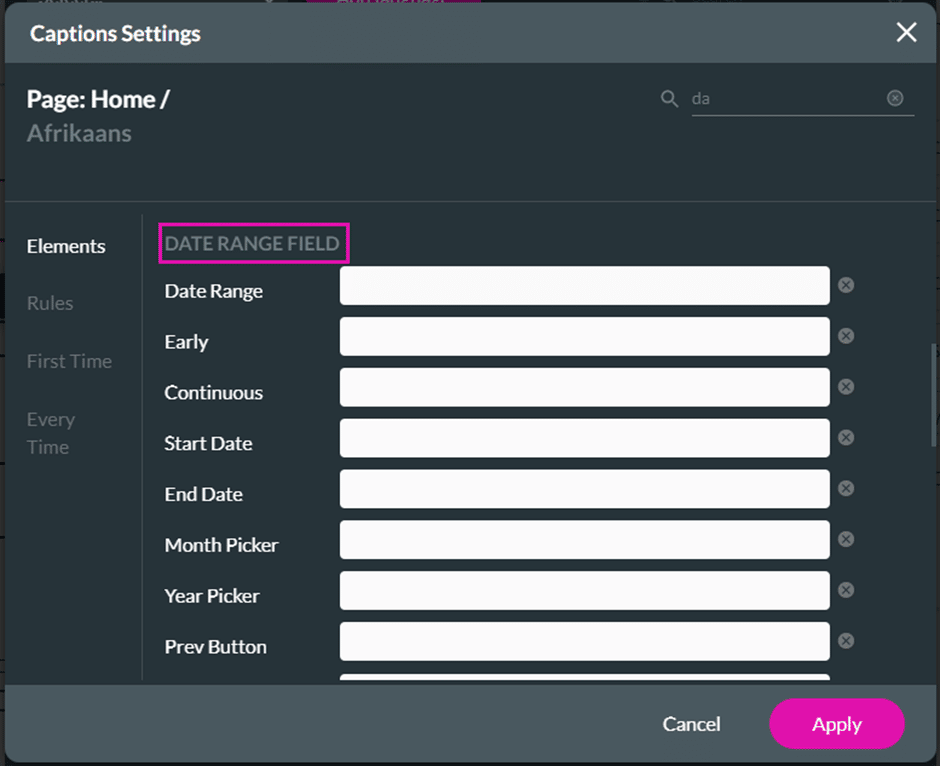Click the search box containing 'da'

pos(785,99)
